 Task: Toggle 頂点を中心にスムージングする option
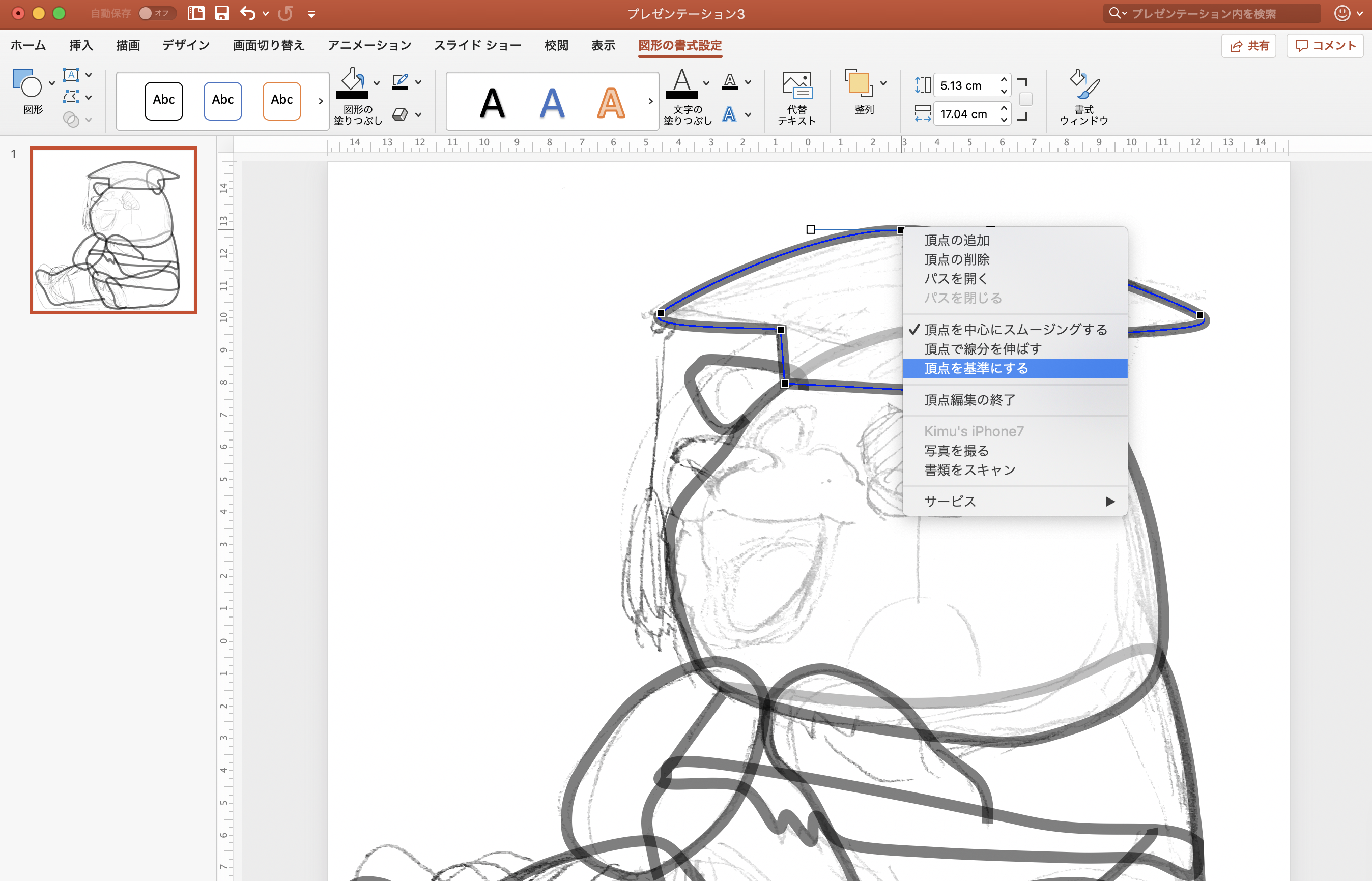pos(1015,330)
